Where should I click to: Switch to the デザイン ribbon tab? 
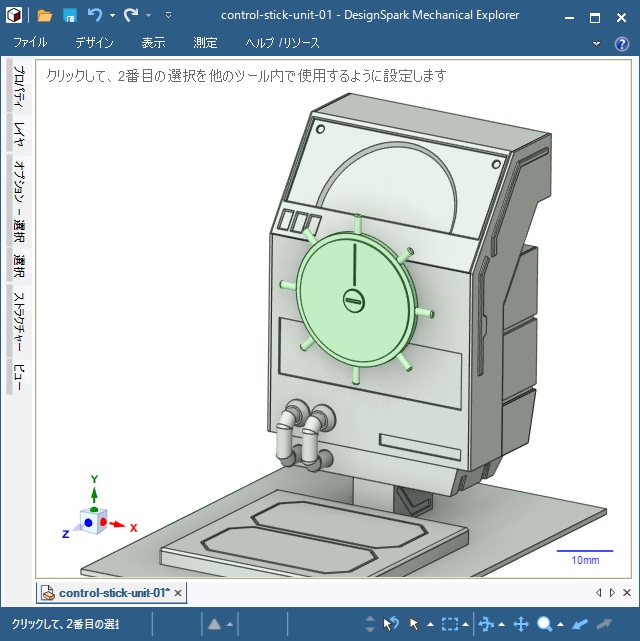94,43
